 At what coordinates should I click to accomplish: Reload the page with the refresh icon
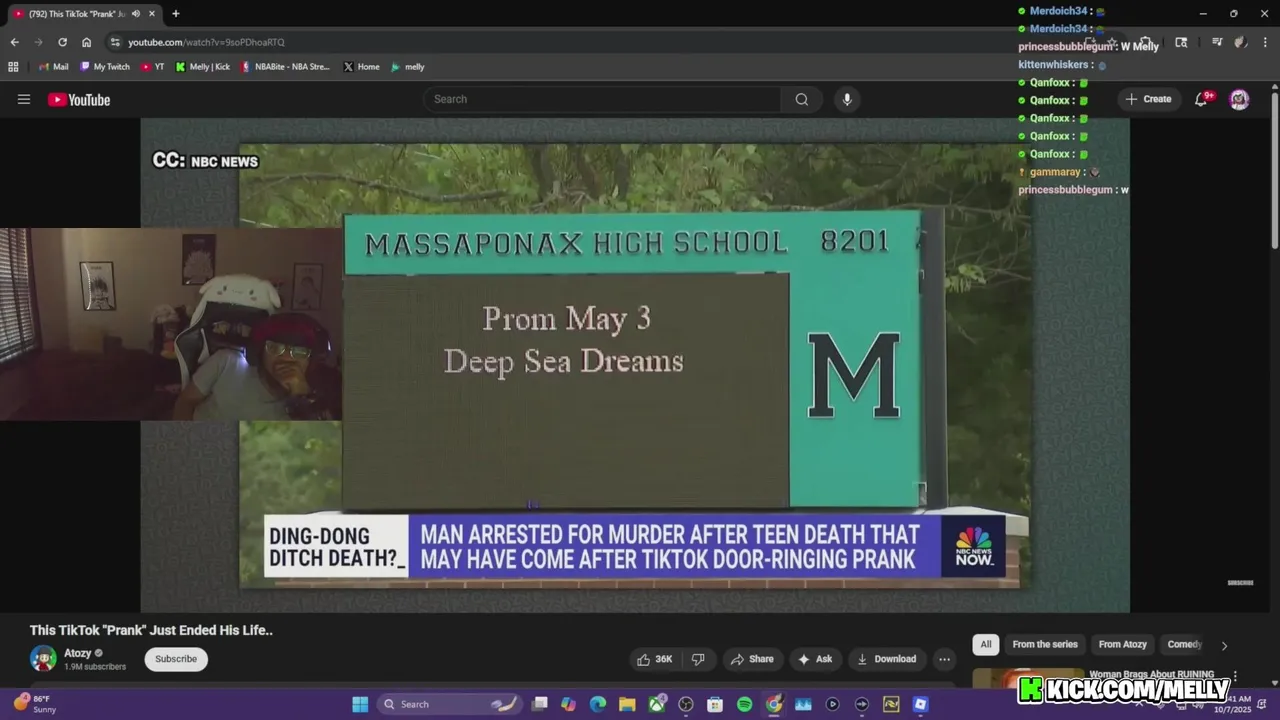coord(62,42)
